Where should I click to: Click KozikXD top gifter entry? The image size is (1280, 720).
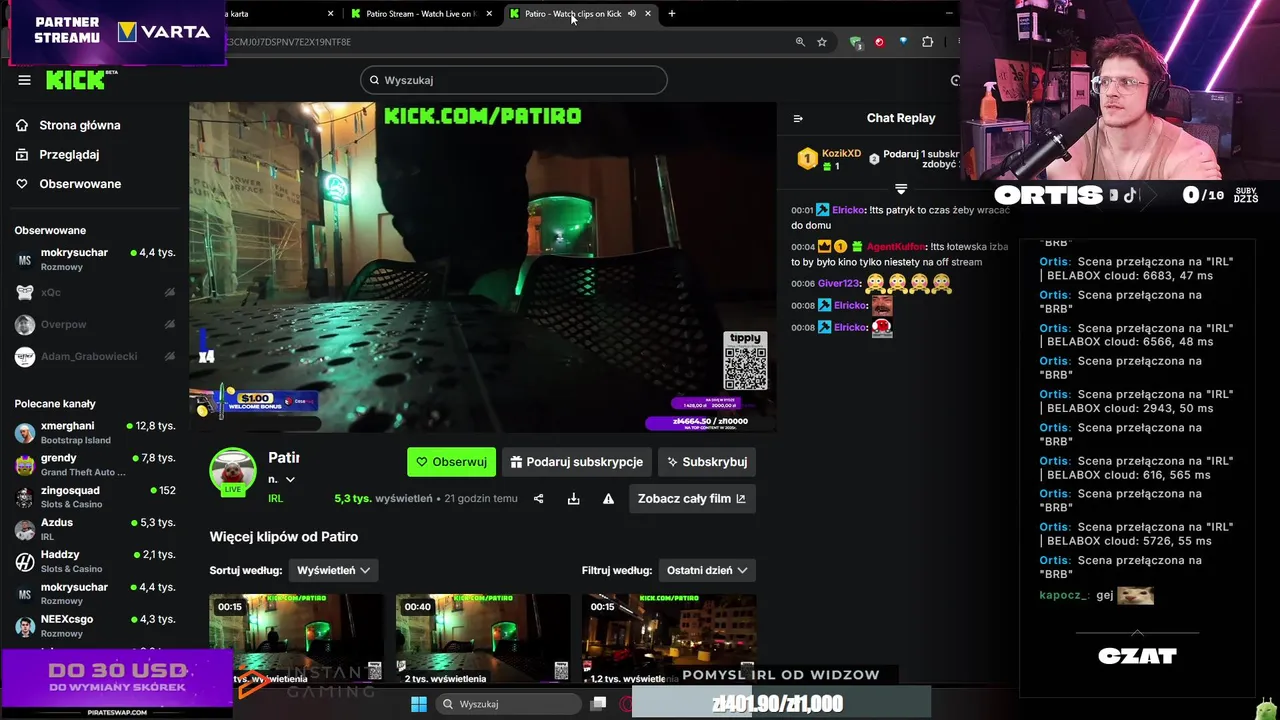coord(830,159)
